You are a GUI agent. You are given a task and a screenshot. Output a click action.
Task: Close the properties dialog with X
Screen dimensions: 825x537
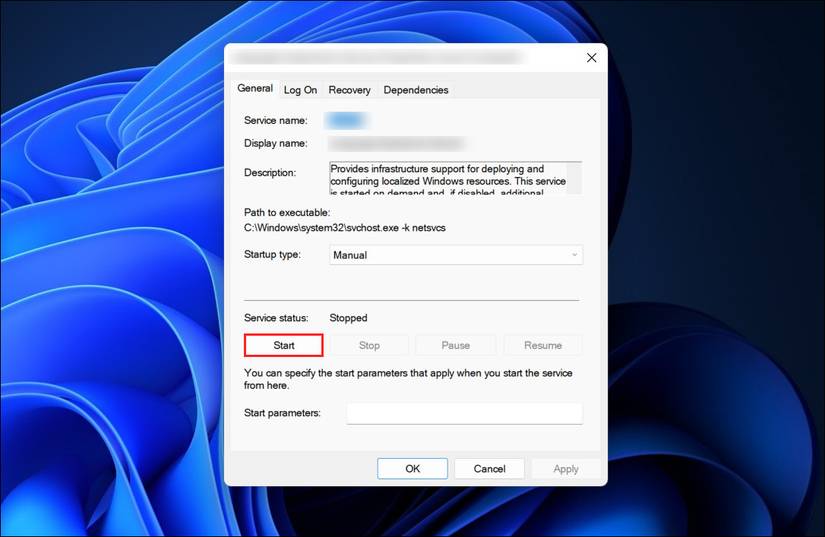pos(591,58)
